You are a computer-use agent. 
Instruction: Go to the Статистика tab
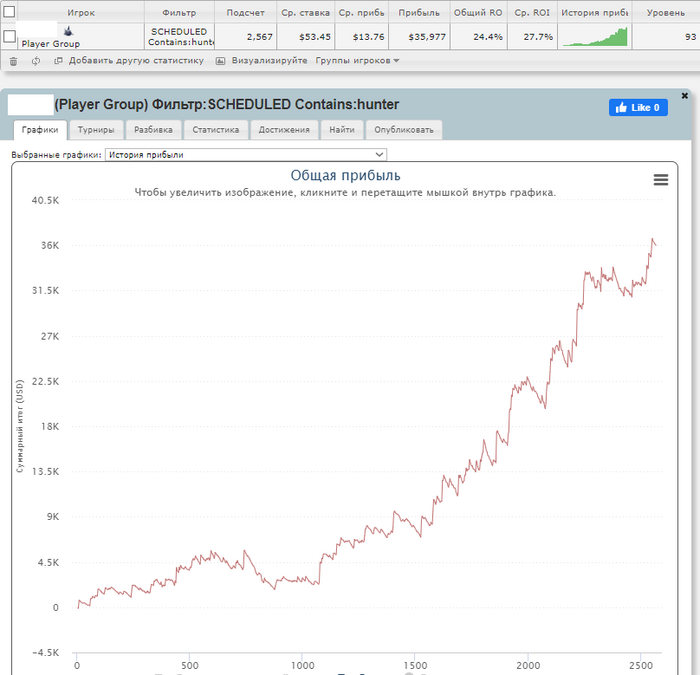tap(216, 130)
